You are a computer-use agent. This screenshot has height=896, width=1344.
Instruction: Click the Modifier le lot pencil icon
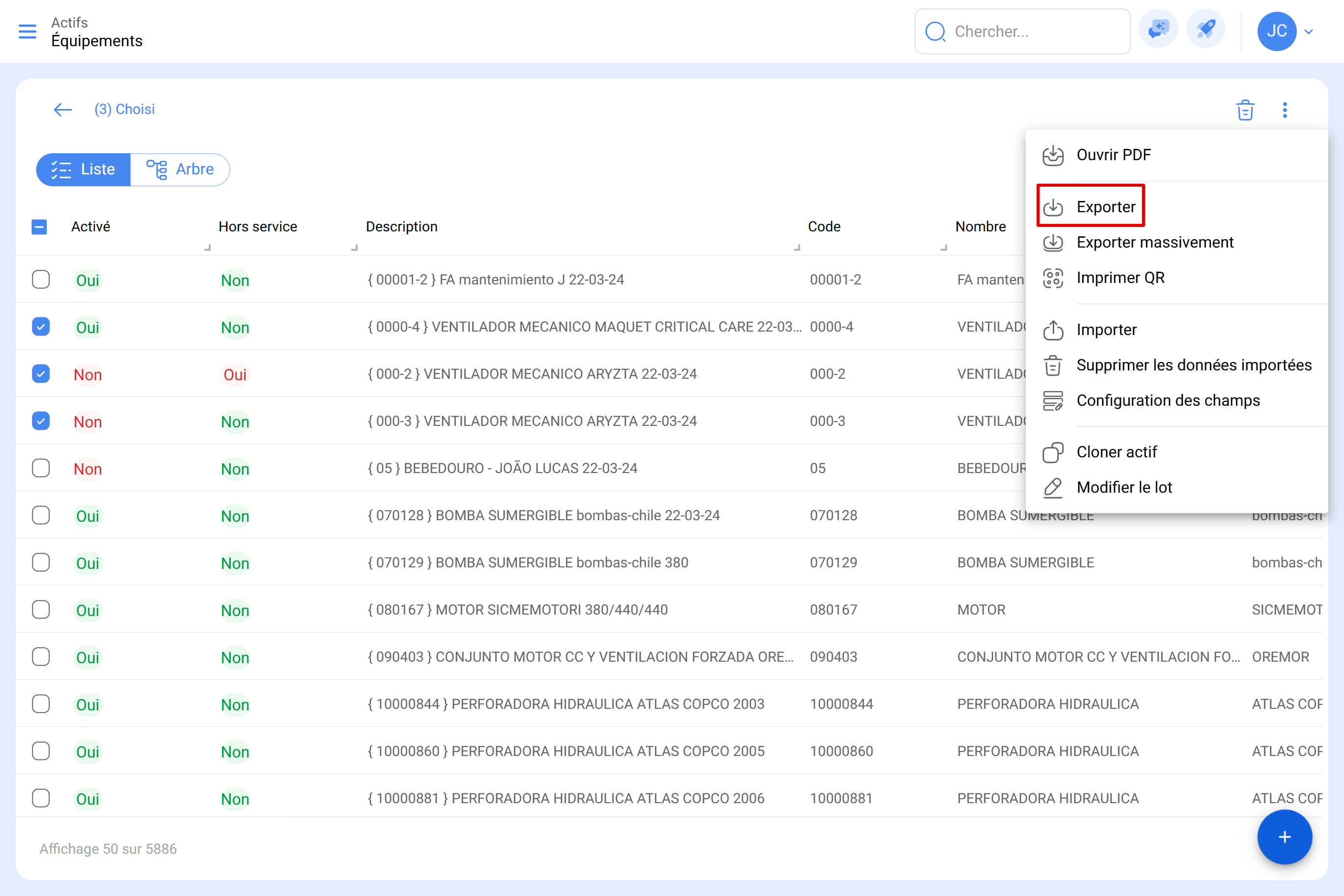coord(1053,487)
